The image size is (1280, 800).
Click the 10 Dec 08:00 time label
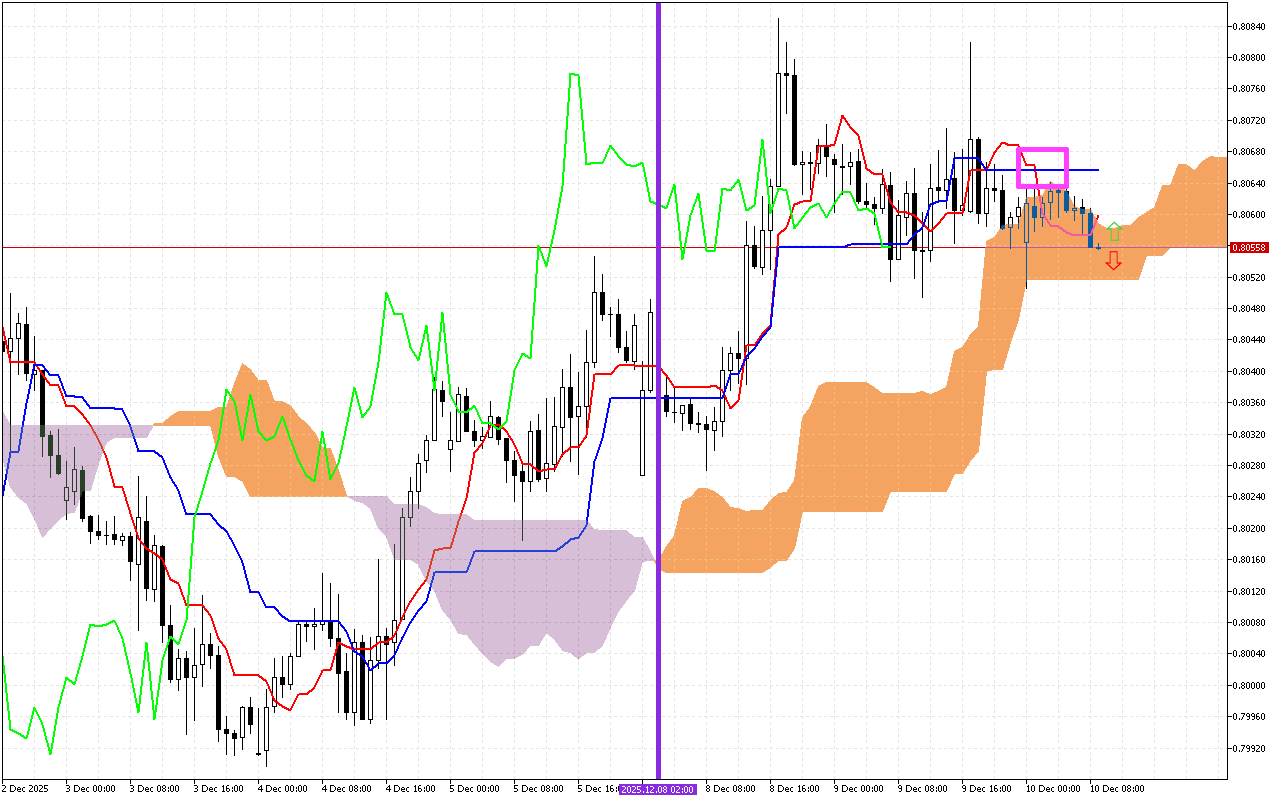coord(1117,789)
